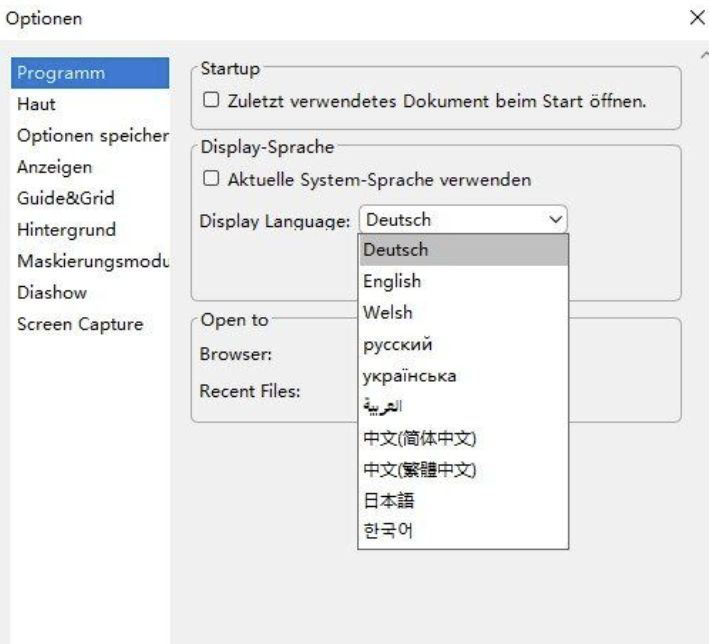Select русский language option
Image resolution: width=709 pixels, height=644 pixels.
click(463, 344)
